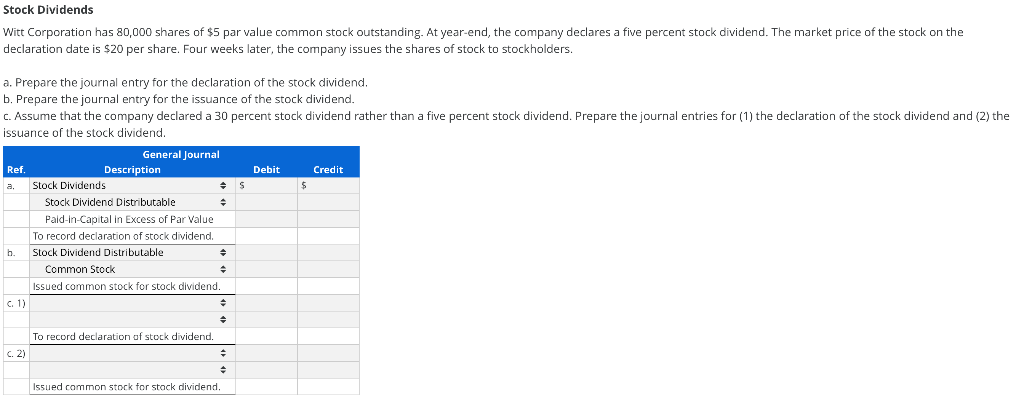Viewport: 1024px width, 409px height.
Task: Click Credit field in second row of entry c. 1)
Action: [328, 320]
